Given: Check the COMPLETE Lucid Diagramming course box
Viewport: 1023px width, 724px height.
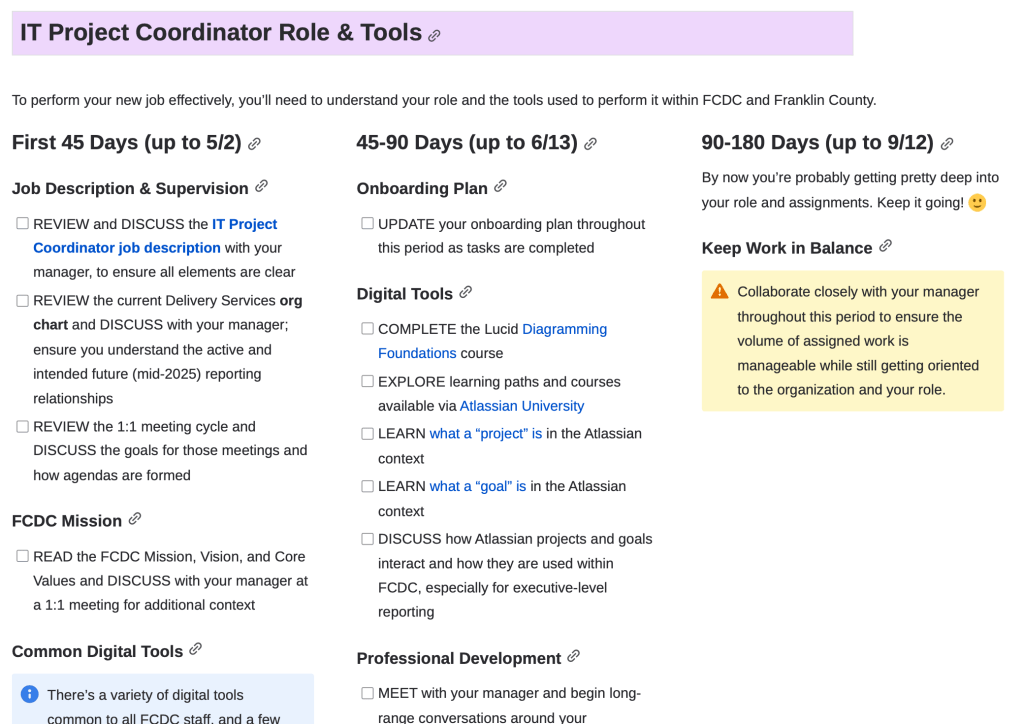Looking at the screenshot, I should pos(367,329).
